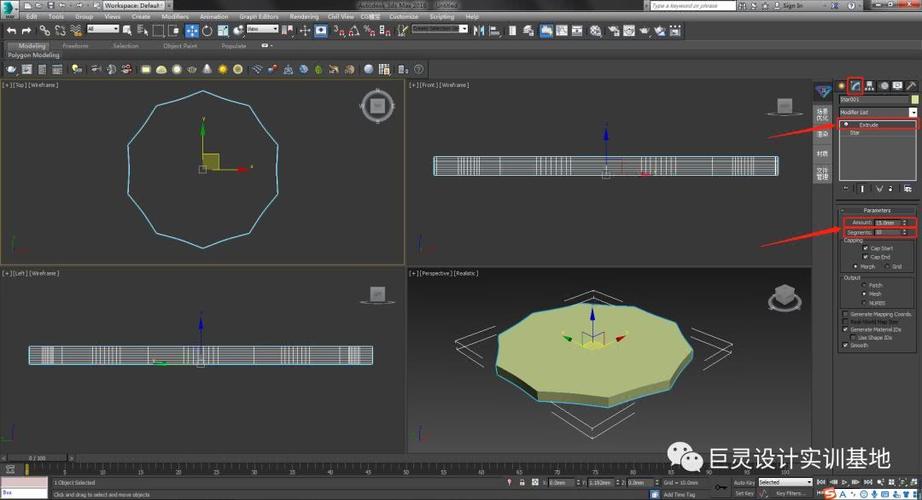Screen dimensions: 922x500
Task: Open the Create command panel tab
Action: click(x=842, y=85)
